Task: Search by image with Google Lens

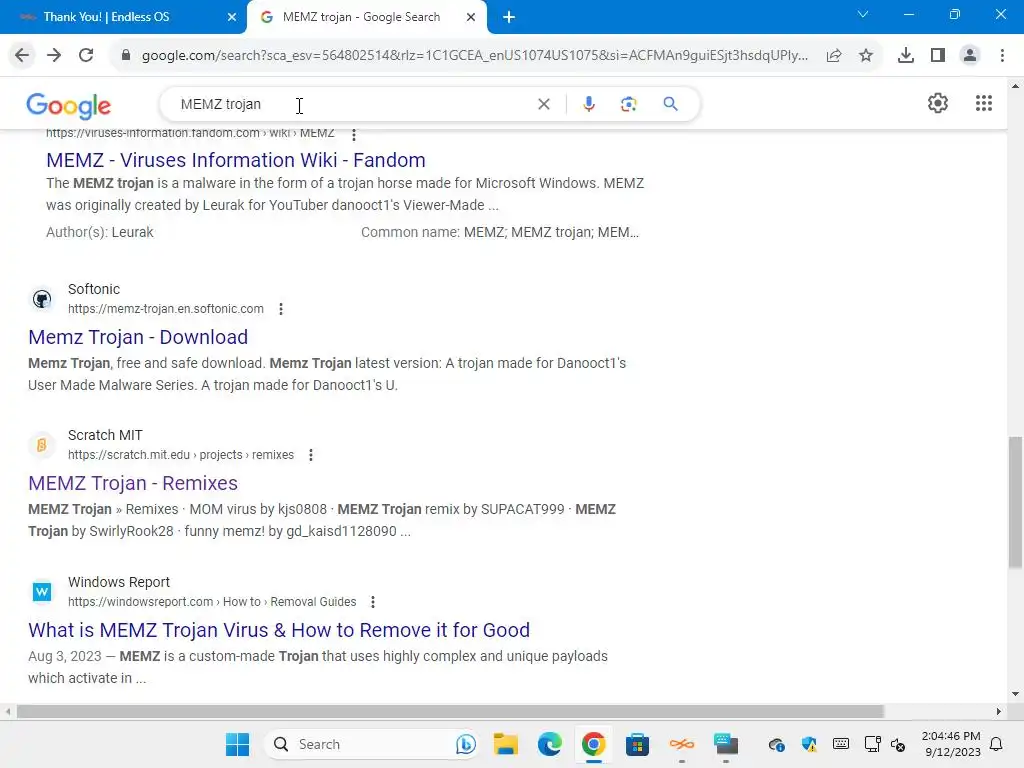Action: point(628,104)
